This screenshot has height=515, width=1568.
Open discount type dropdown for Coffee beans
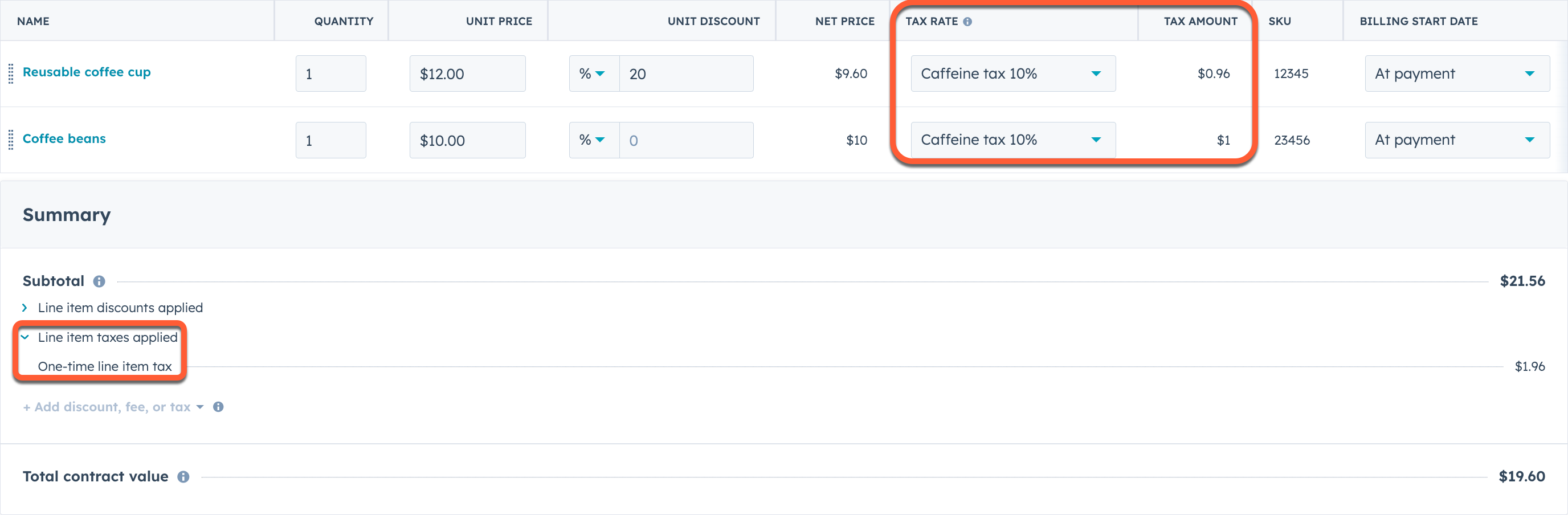[x=594, y=140]
